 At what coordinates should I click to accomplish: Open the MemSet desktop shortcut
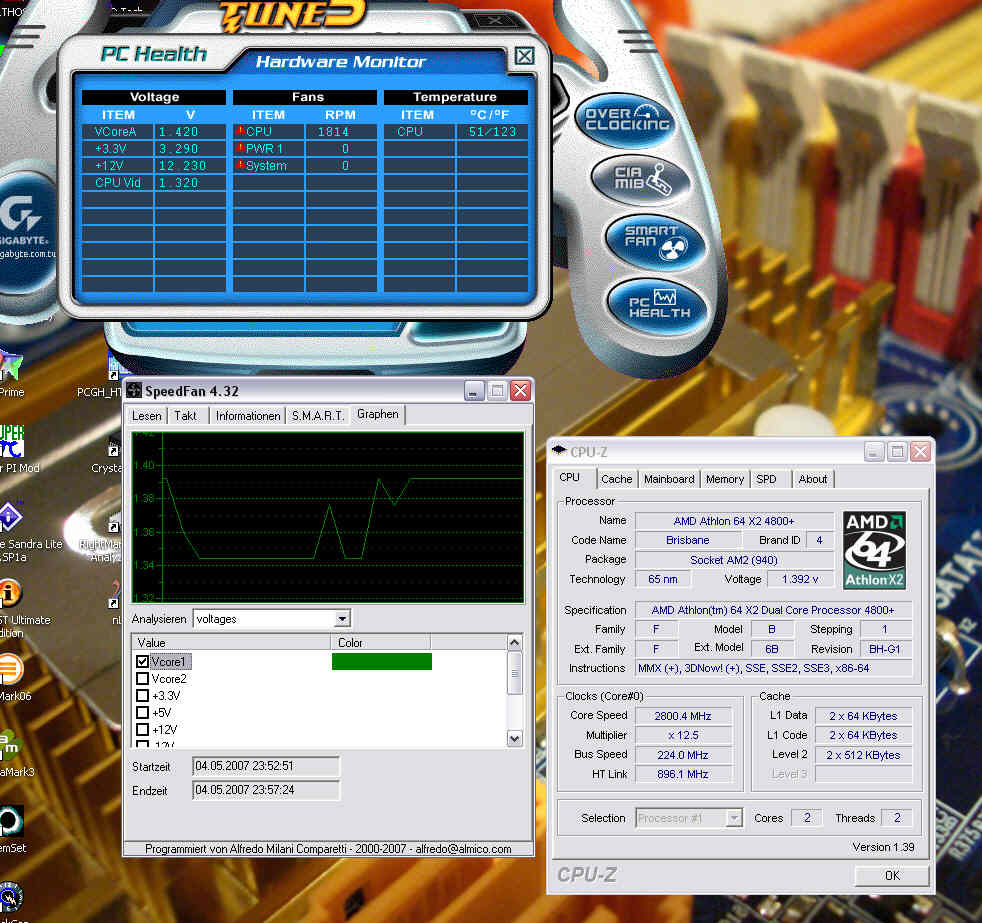point(11,828)
